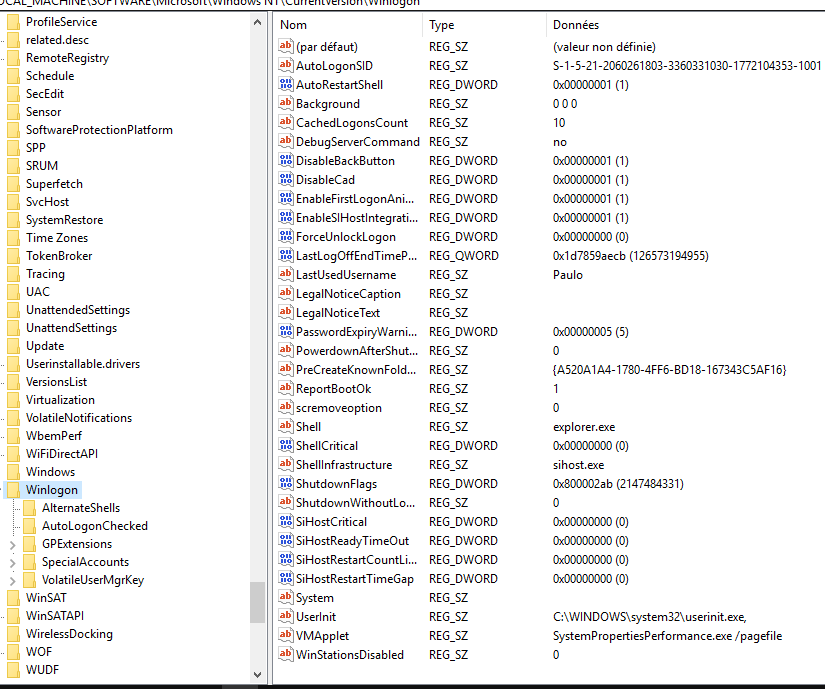Select the VMApplet string icon

tap(286, 635)
